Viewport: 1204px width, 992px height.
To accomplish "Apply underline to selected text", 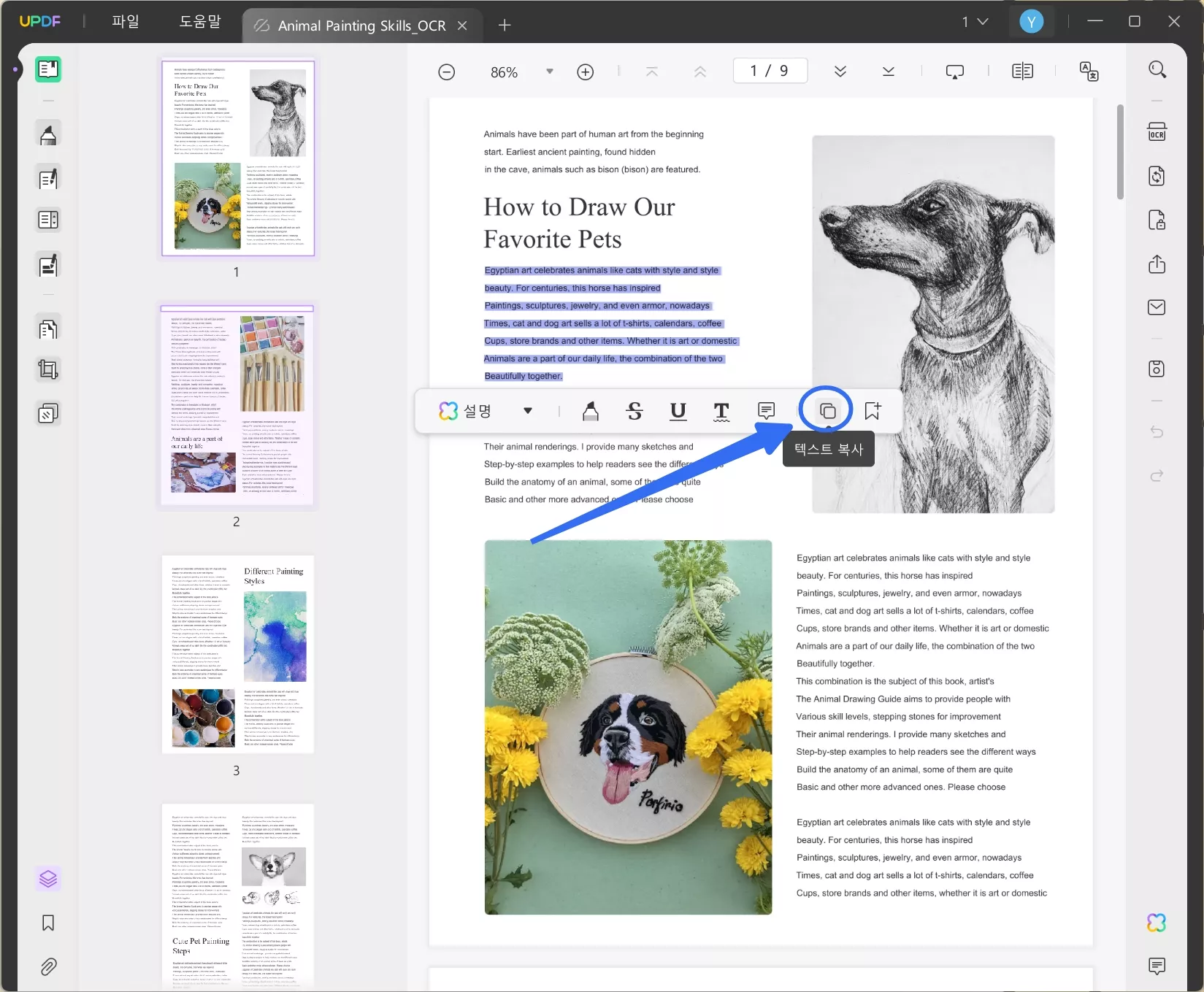I will tap(678, 411).
